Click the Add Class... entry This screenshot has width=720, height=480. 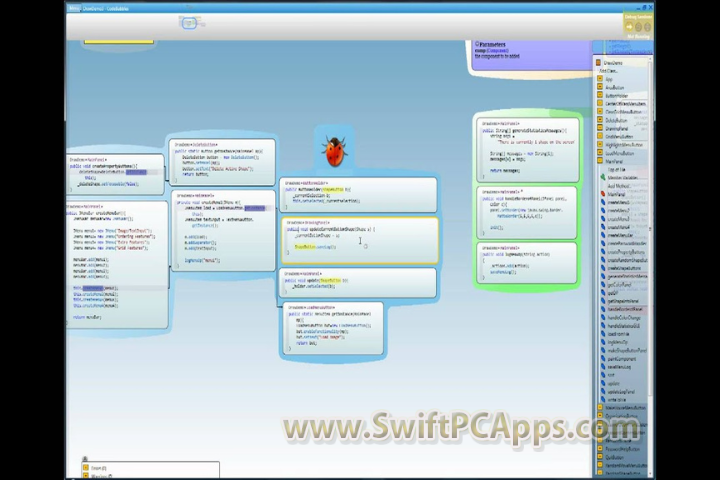608,71
